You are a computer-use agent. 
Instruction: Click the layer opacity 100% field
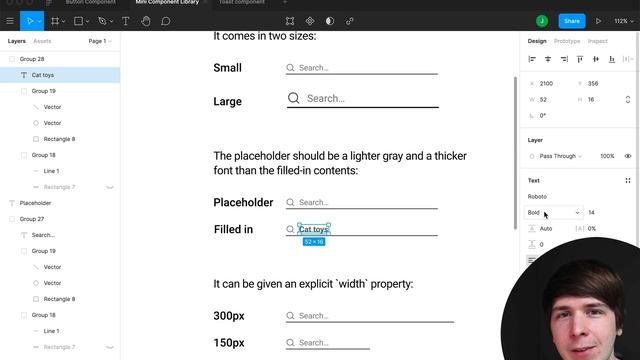(x=607, y=156)
